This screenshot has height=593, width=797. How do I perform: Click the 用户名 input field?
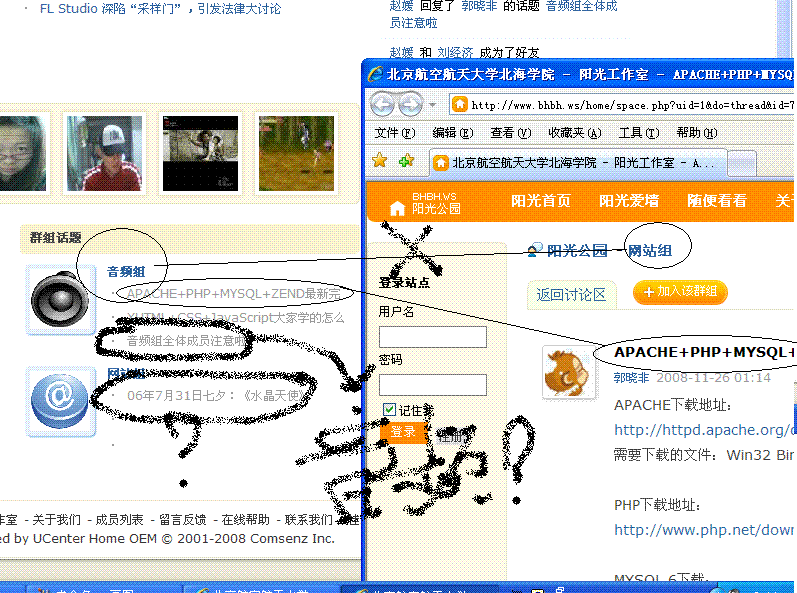433,337
